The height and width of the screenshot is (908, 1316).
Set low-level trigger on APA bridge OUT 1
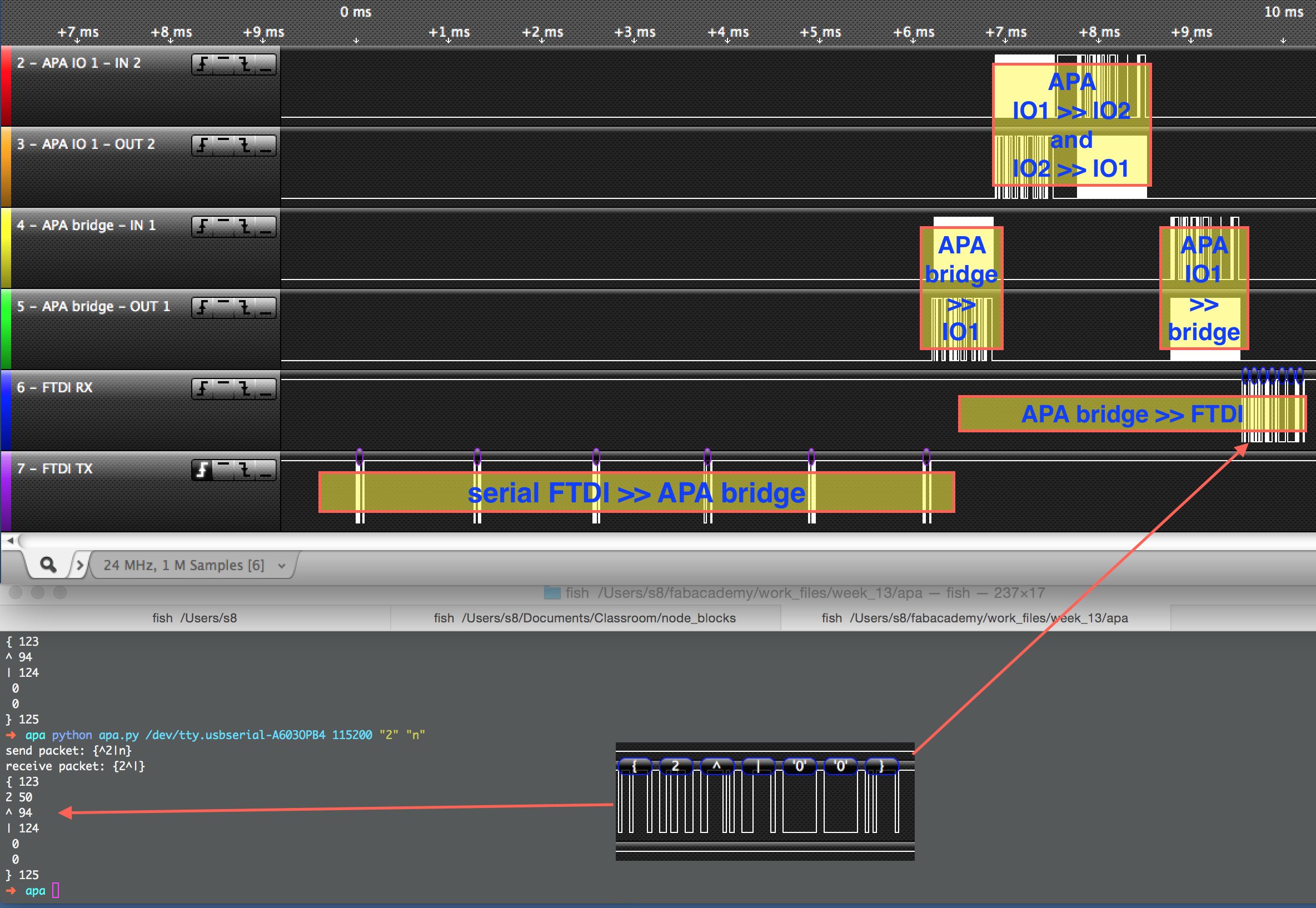[266, 308]
